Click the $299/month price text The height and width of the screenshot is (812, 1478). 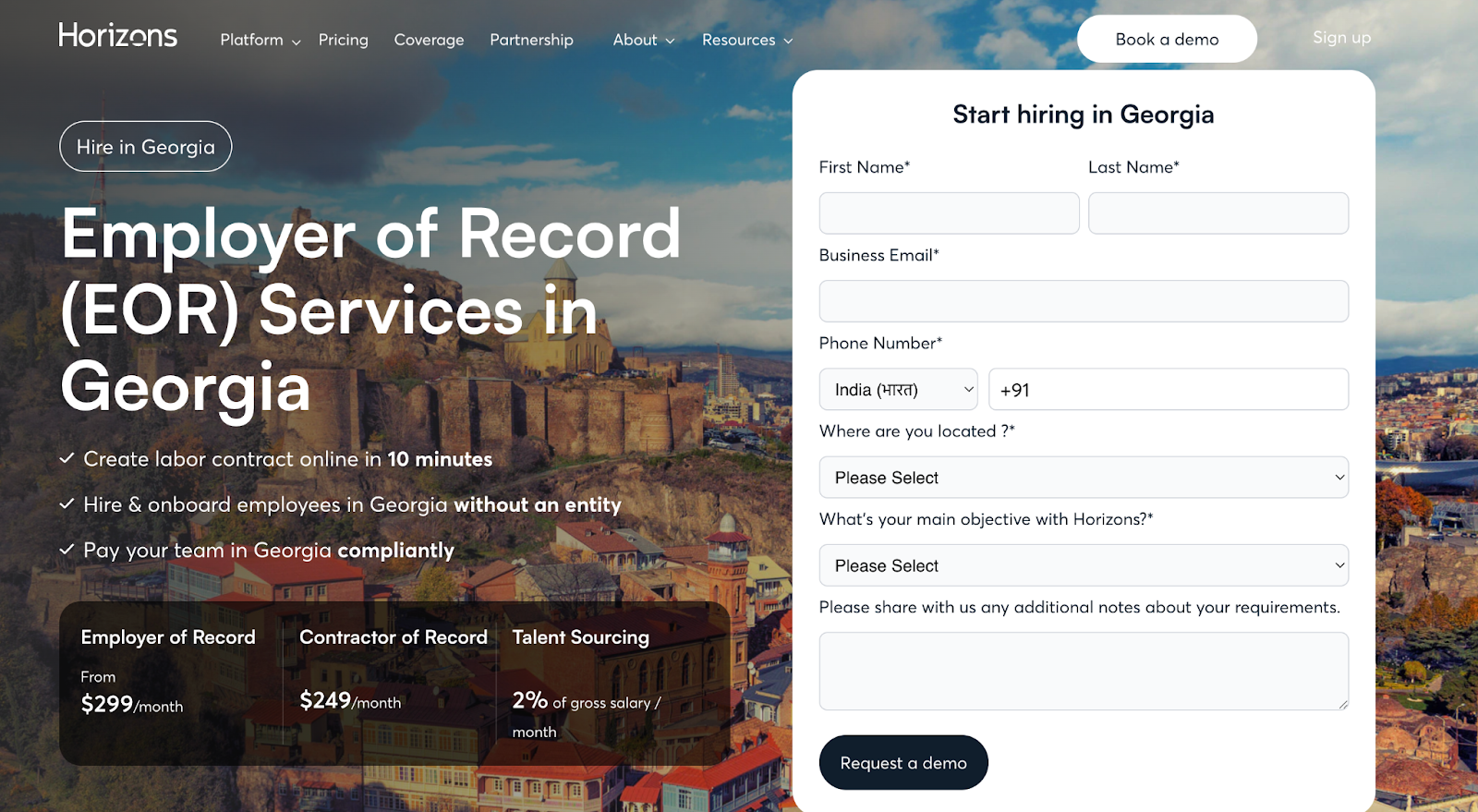coord(132,704)
